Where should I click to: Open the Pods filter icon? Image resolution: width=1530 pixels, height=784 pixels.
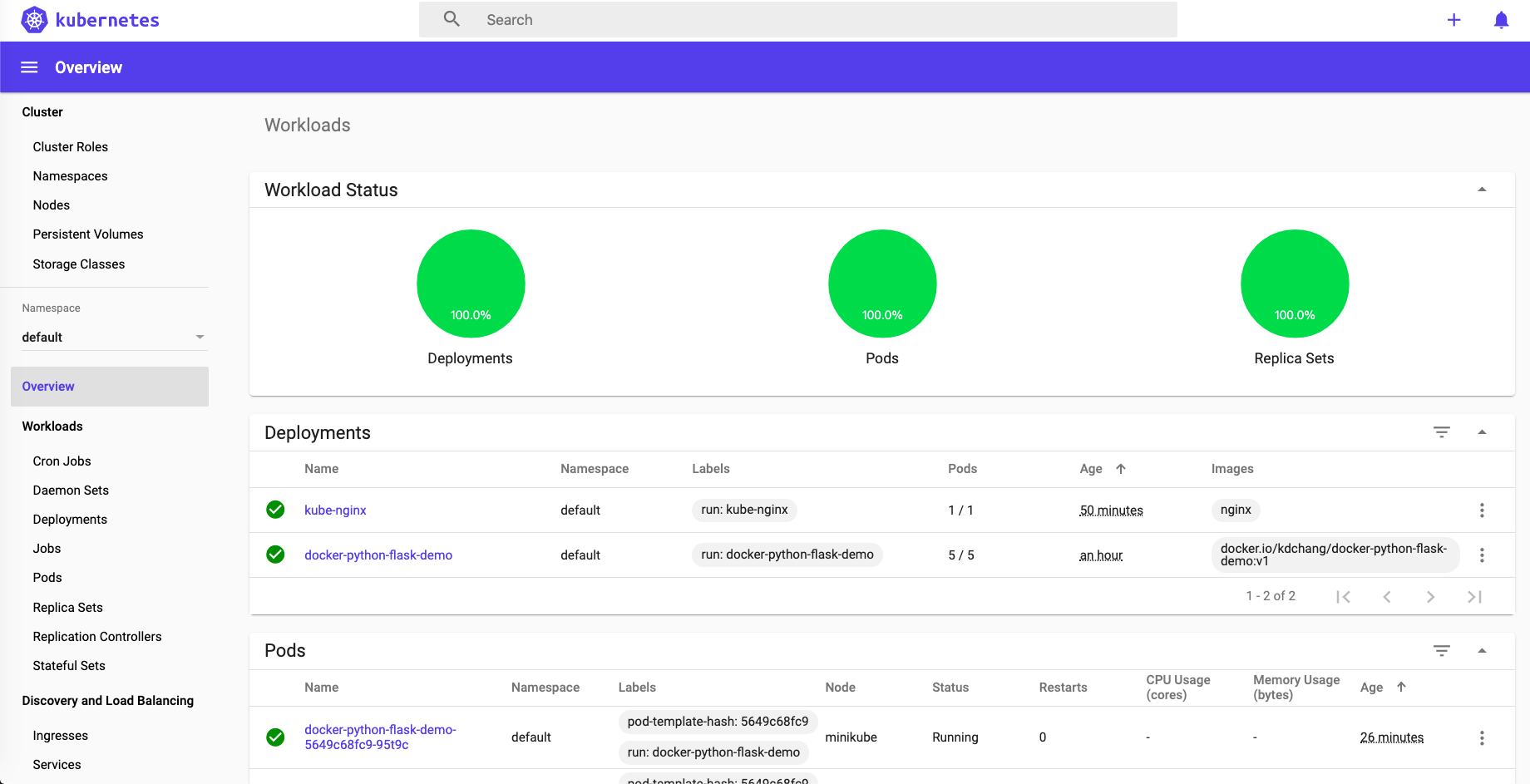[x=1441, y=651]
